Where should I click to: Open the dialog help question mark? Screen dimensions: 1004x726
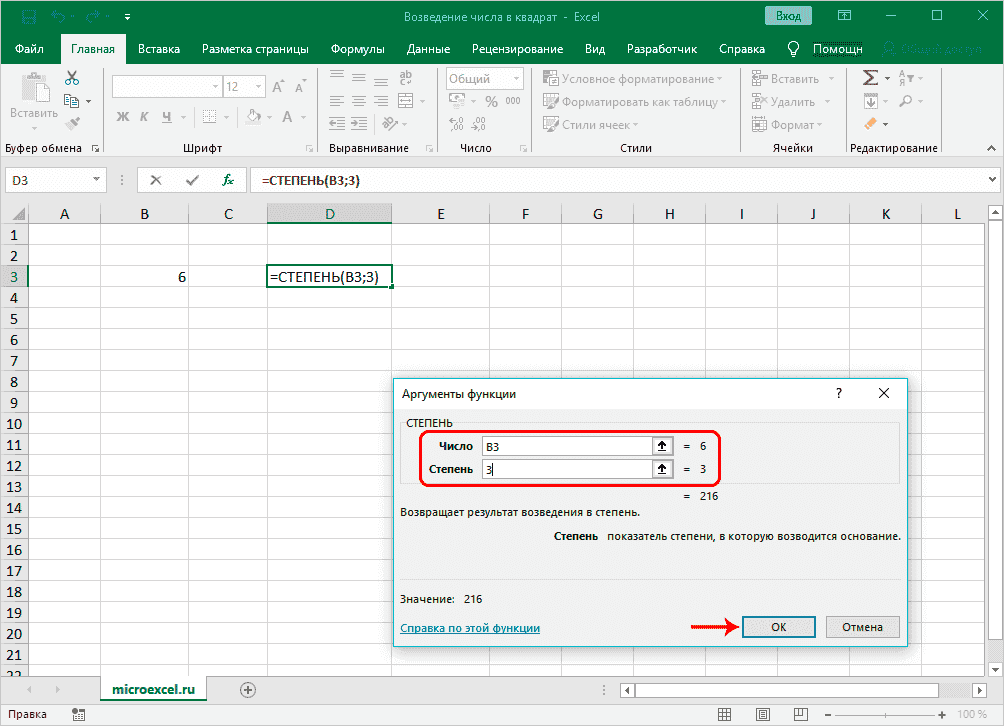pos(839,394)
